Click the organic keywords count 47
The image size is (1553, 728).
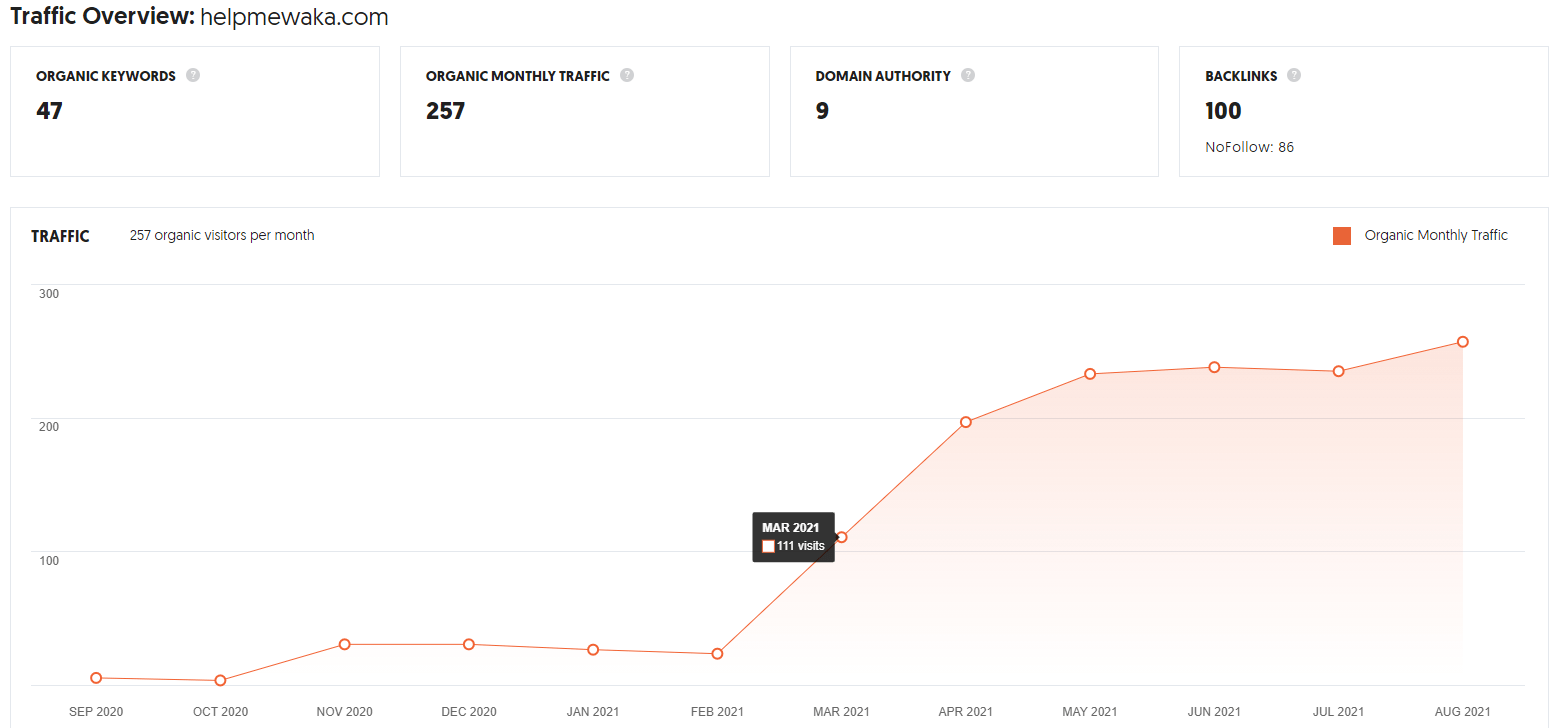[x=49, y=111]
